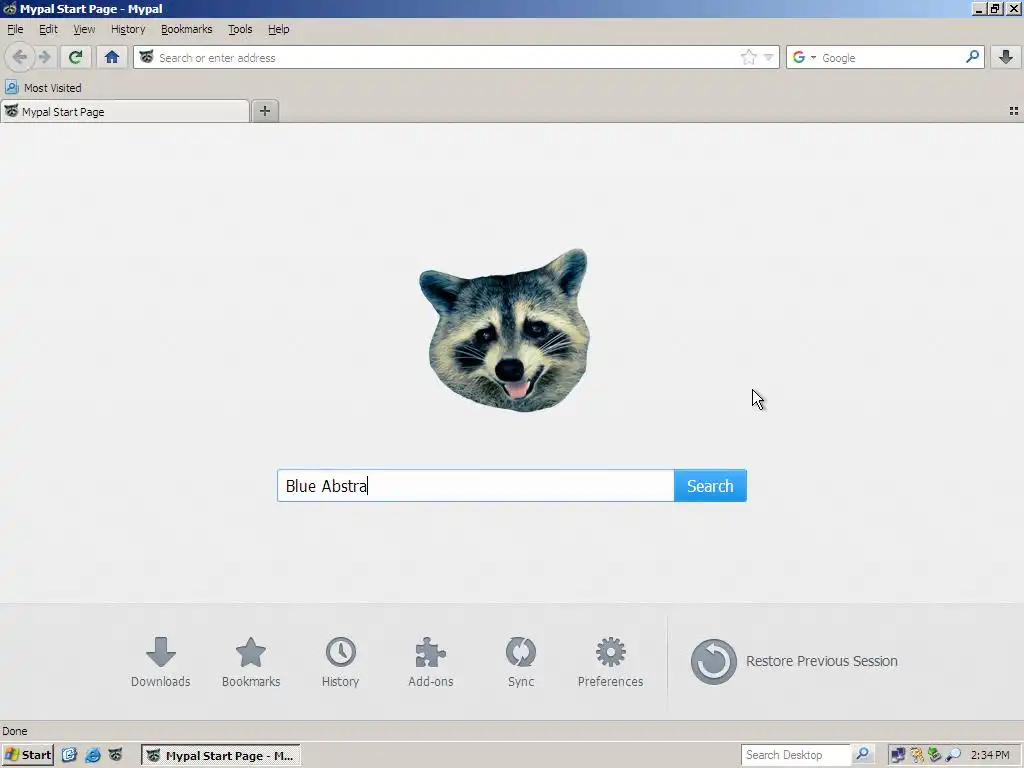Screen dimensions: 1024x768
Task: Open the Tools menu
Action: click(x=240, y=29)
